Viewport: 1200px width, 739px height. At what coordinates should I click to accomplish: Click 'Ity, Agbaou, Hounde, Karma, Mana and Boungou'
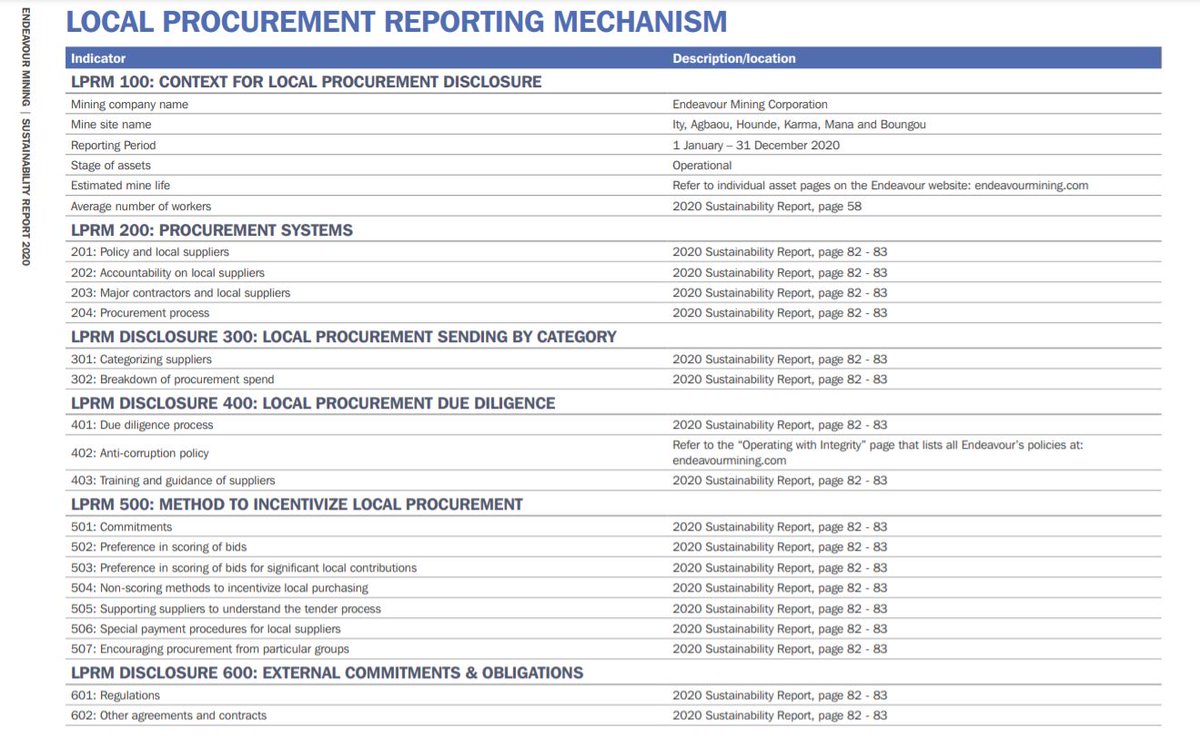tap(801, 124)
